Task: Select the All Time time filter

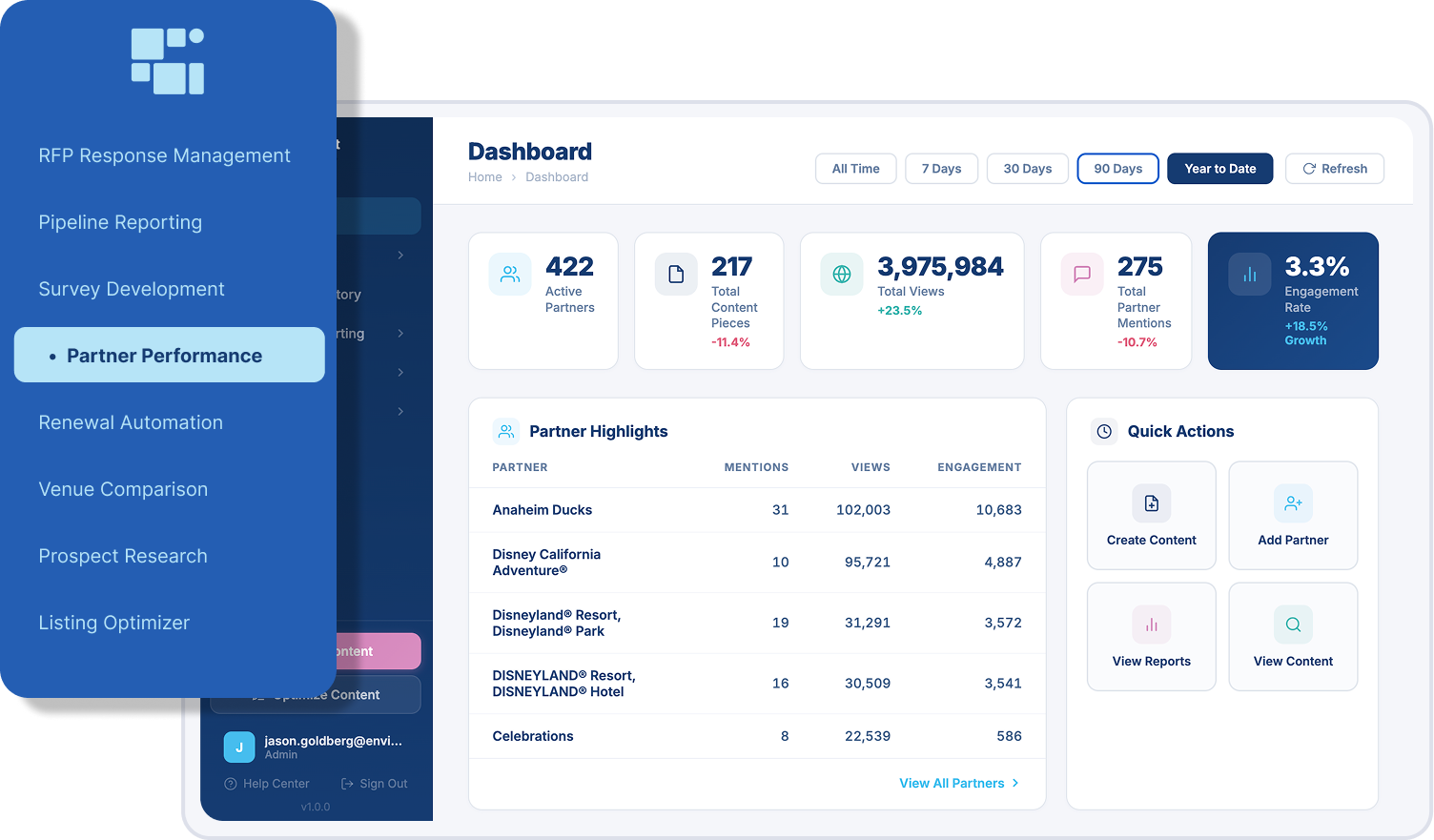Action: click(855, 168)
